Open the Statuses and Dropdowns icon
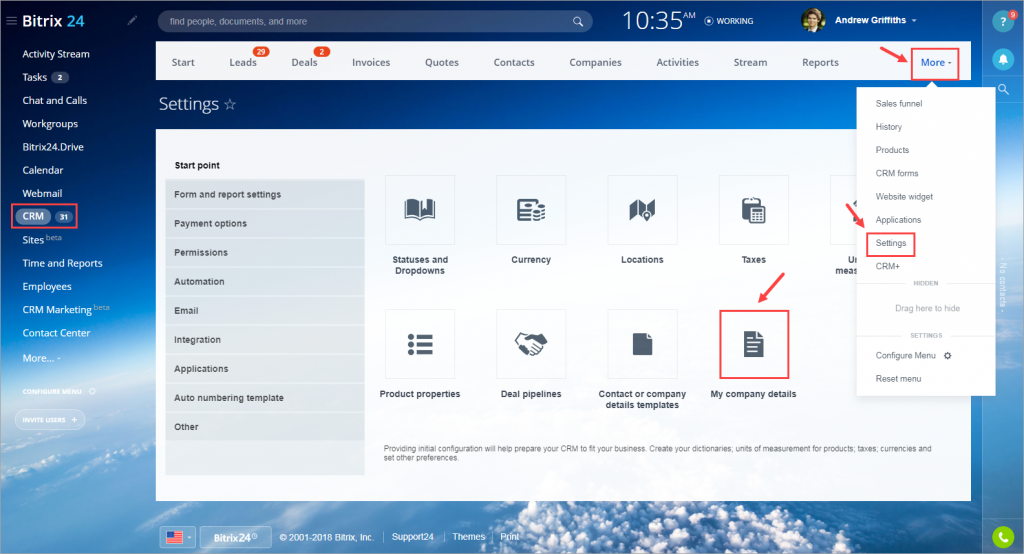 pos(420,210)
